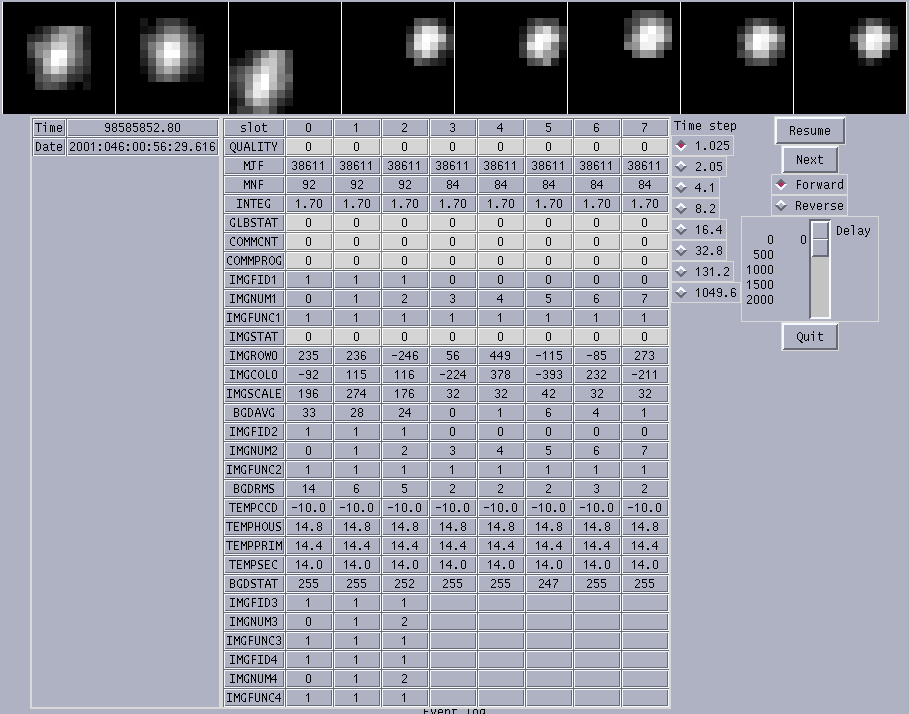Image resolution: width=909 pixels, height=714 pixels.
Task: Click IMGCOL0 value 378 for slot 4
Action: click(x=500, y=374)
